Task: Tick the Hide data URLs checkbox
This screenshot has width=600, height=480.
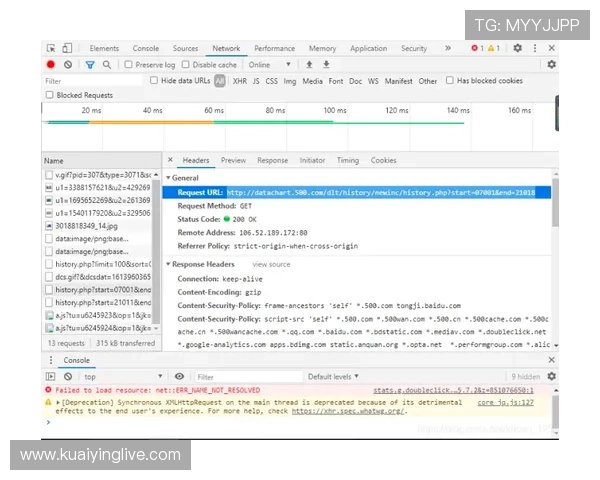Action: (154, 81)
